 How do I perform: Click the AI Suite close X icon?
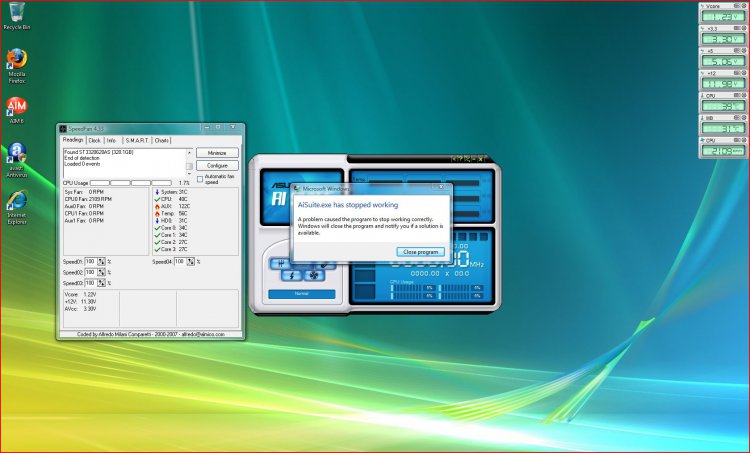coord(480,159)
